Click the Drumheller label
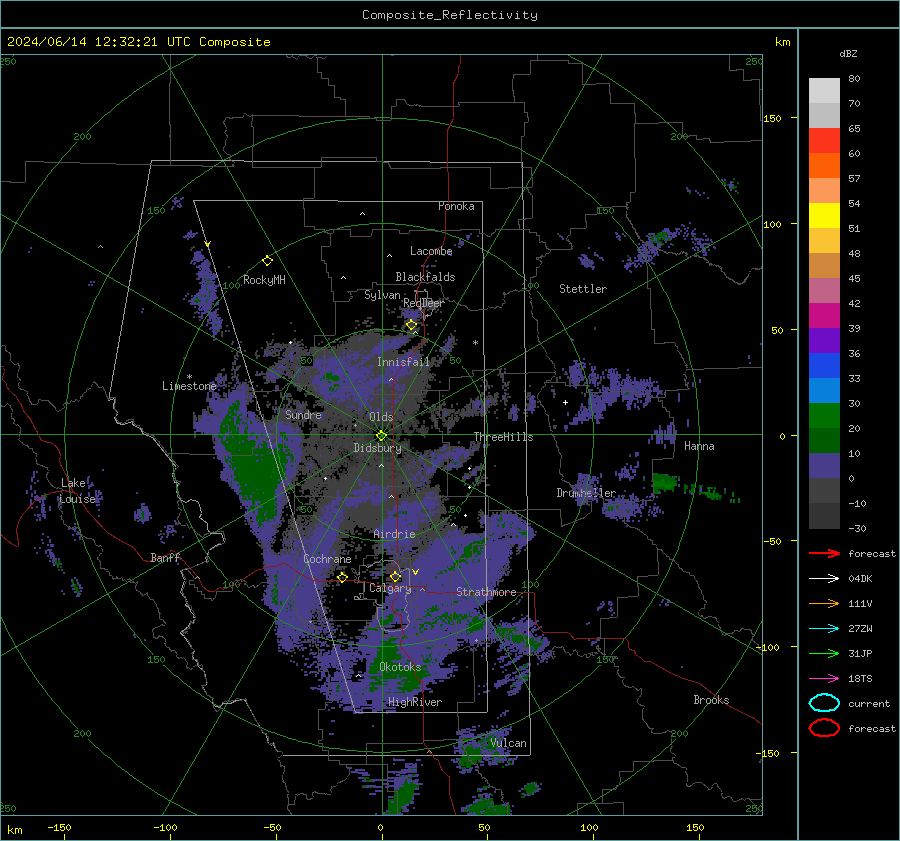 [x=586, y=493]
